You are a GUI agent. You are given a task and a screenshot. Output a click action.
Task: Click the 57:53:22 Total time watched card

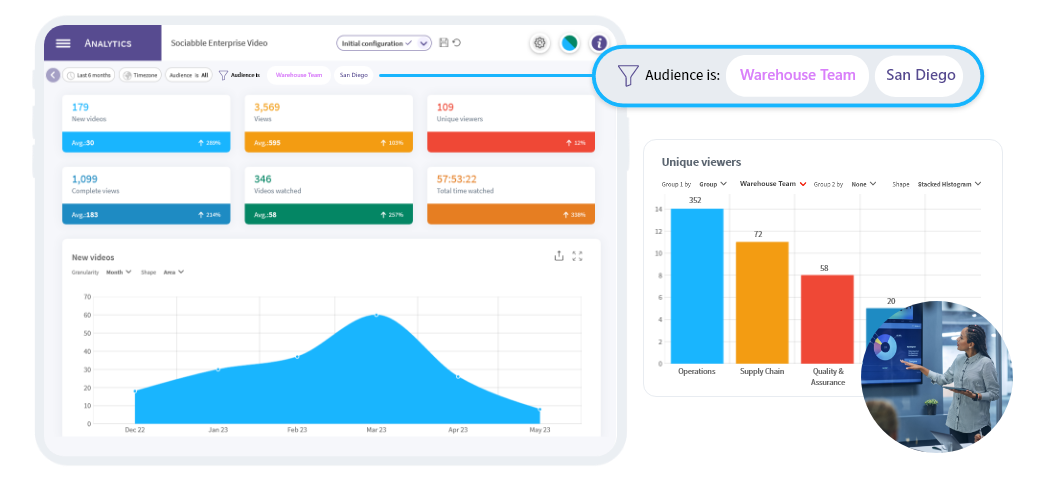(511, 195)
